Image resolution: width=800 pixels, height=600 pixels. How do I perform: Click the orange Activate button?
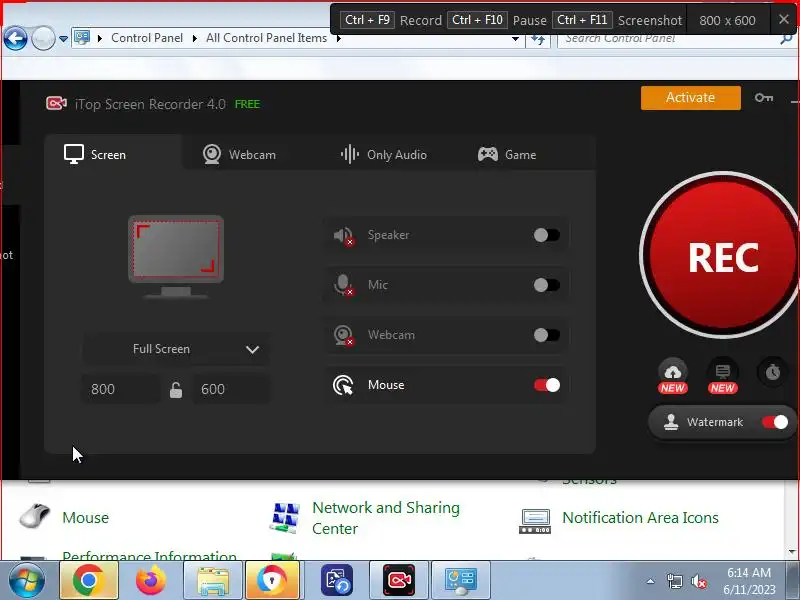point(690,97)
